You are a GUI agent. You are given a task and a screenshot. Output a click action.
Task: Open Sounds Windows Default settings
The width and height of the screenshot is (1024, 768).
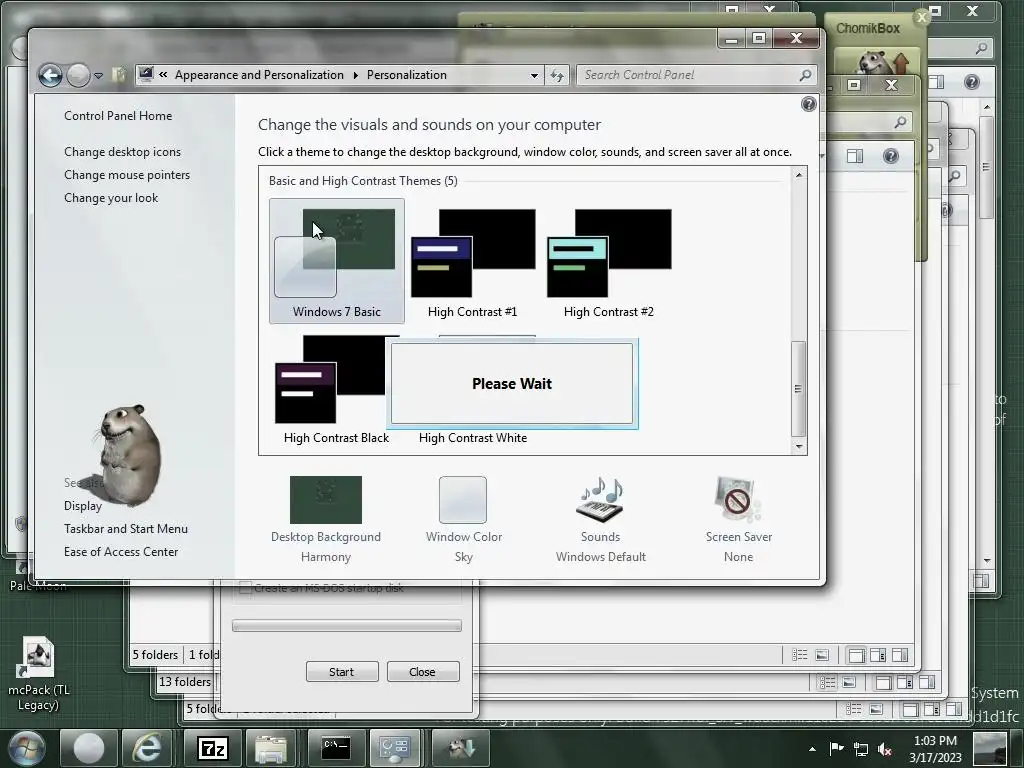(x=600, y=519)
